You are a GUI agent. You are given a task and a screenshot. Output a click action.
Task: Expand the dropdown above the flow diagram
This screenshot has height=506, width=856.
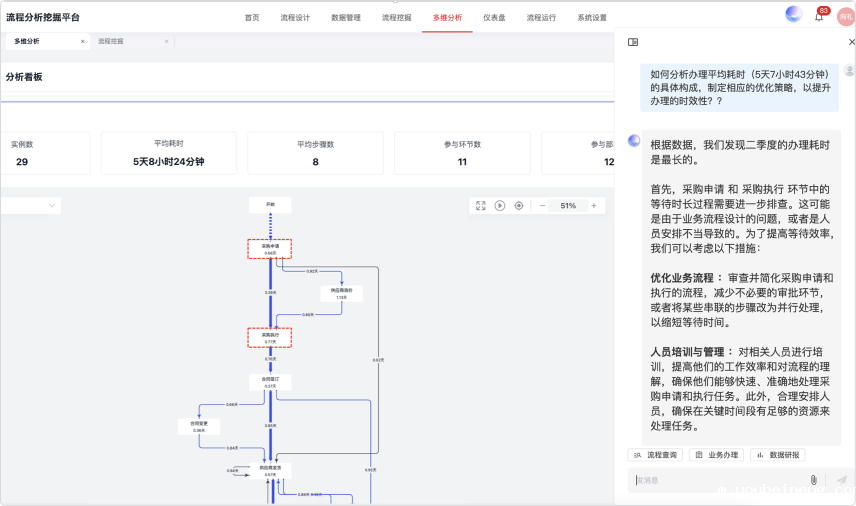(x=30, y=205)
